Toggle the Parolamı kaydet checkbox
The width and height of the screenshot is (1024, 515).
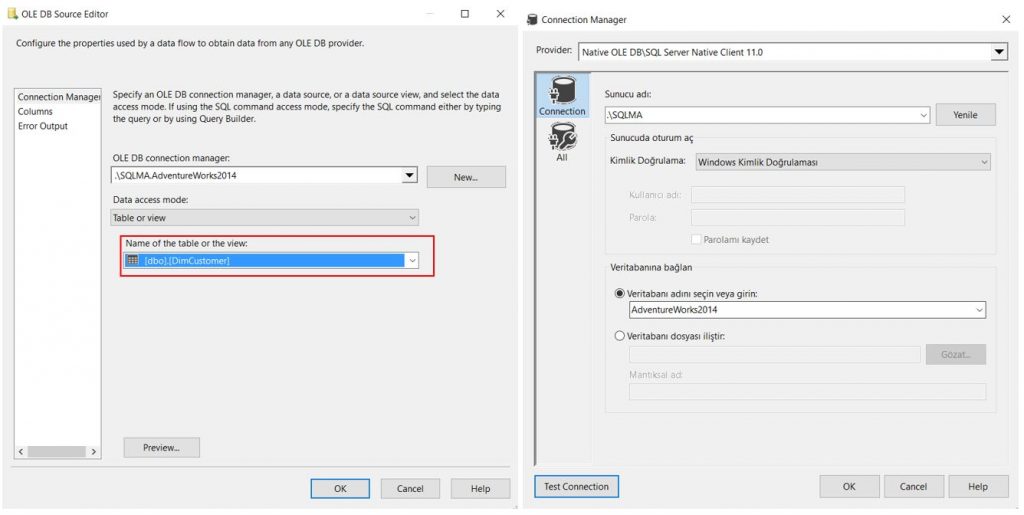click(697, 240)
